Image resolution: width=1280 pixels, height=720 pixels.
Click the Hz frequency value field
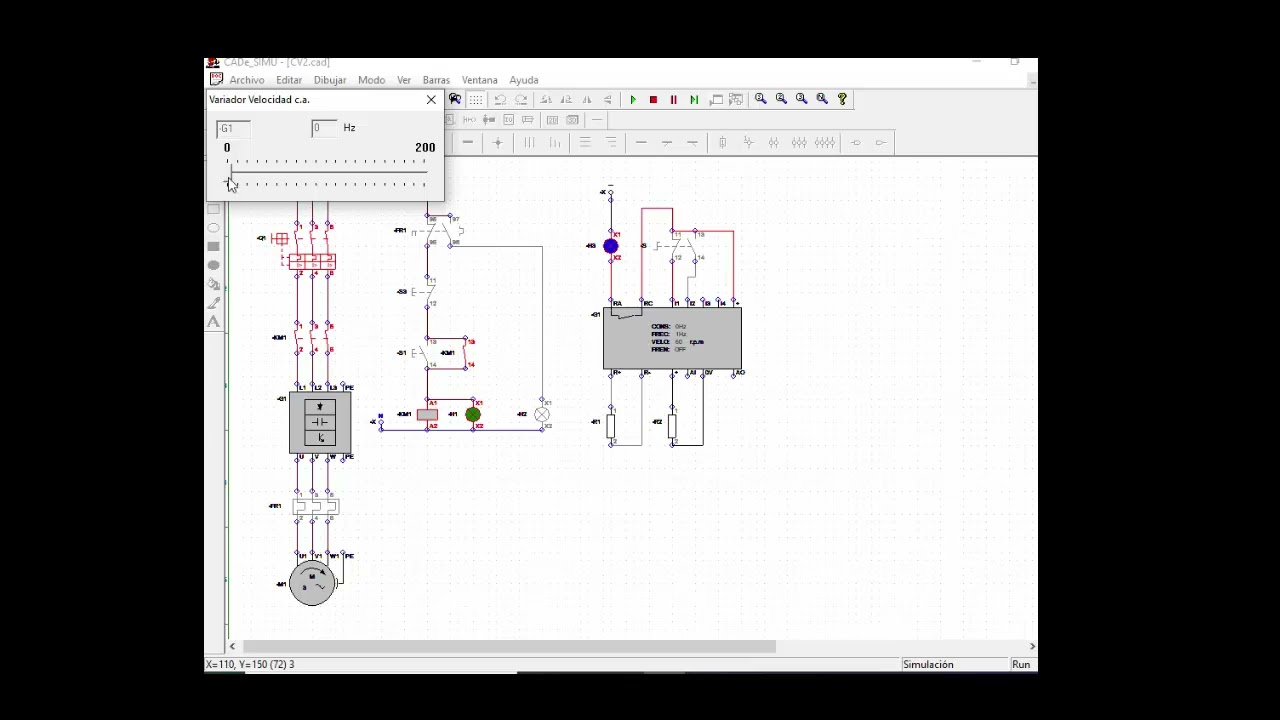point(325,128)
